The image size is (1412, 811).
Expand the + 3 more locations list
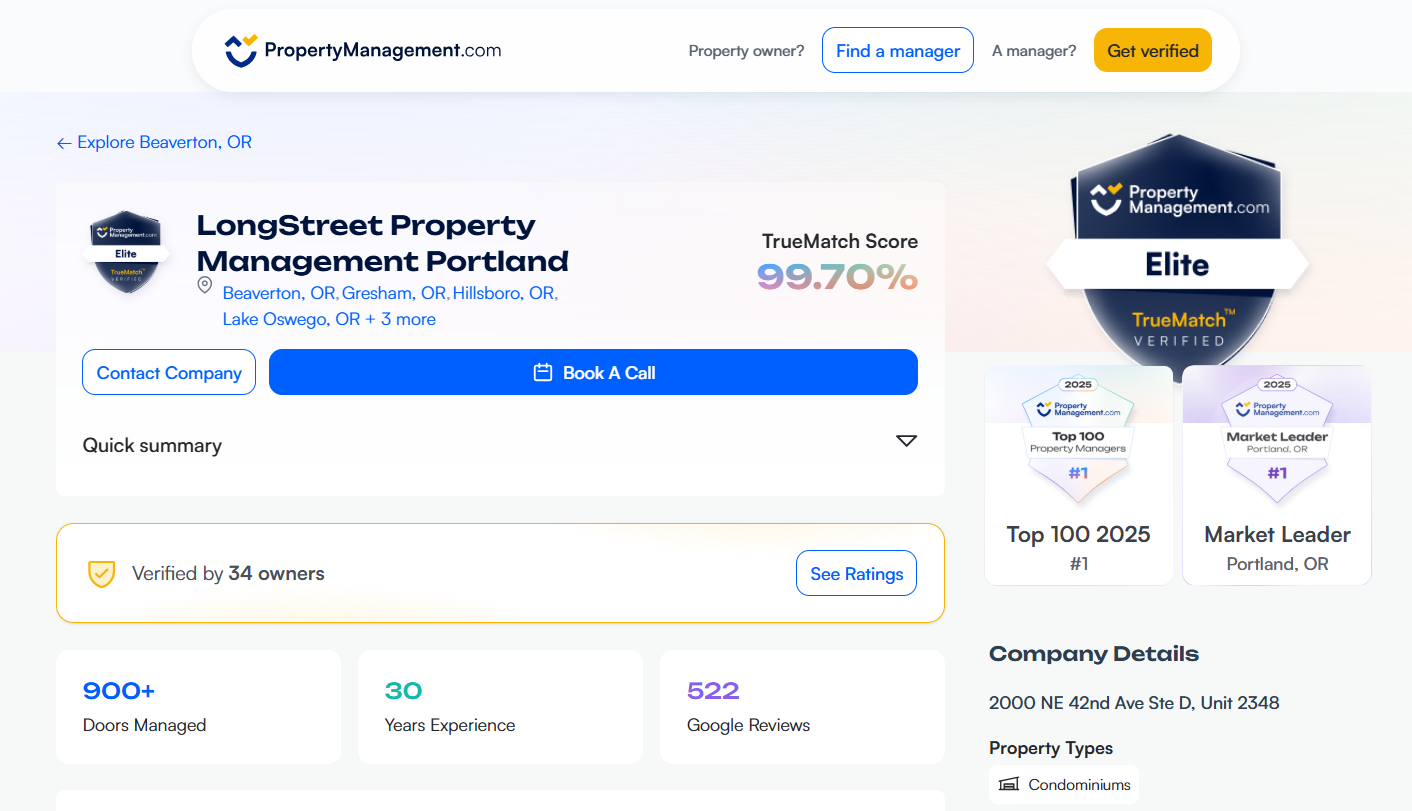400,318
